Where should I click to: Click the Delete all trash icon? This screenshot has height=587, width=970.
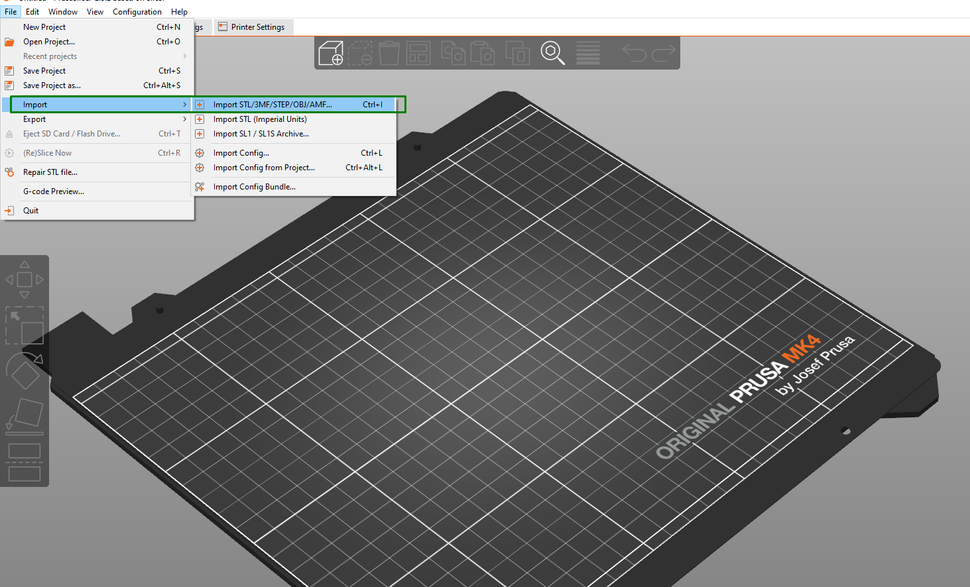point(391,53)
